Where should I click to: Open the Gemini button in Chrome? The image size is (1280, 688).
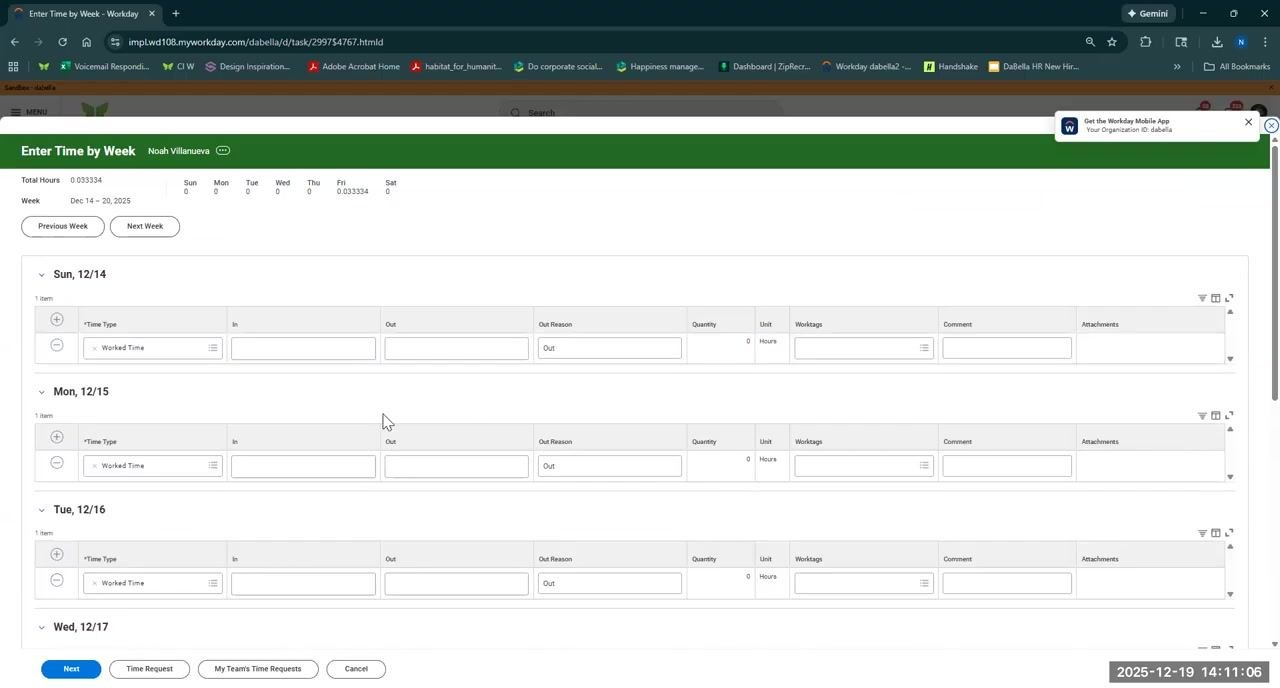click(1148, 14)
